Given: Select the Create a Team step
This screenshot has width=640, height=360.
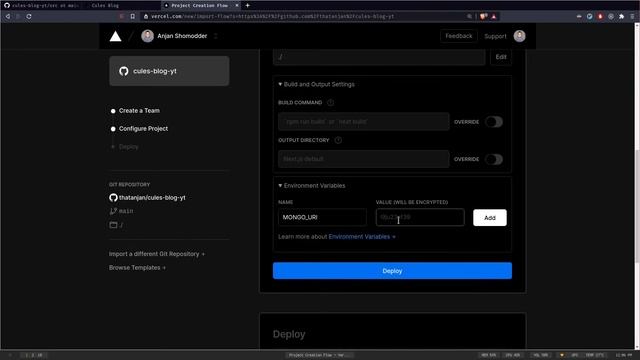Looking at the screenshot, I should pos(139,111).
